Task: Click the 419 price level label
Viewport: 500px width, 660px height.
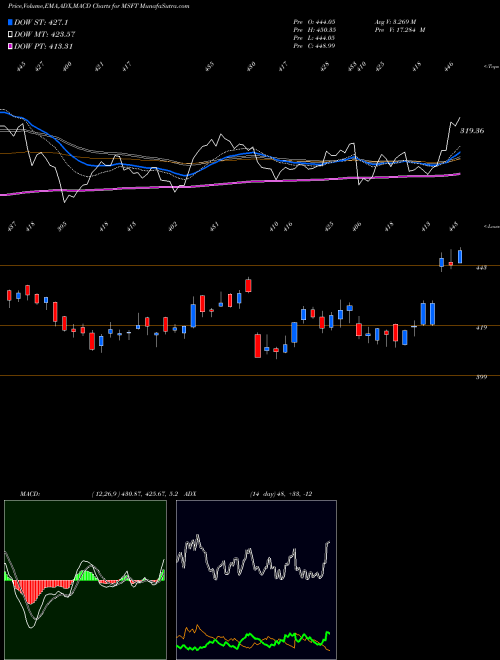Action: tap(481, 327)
